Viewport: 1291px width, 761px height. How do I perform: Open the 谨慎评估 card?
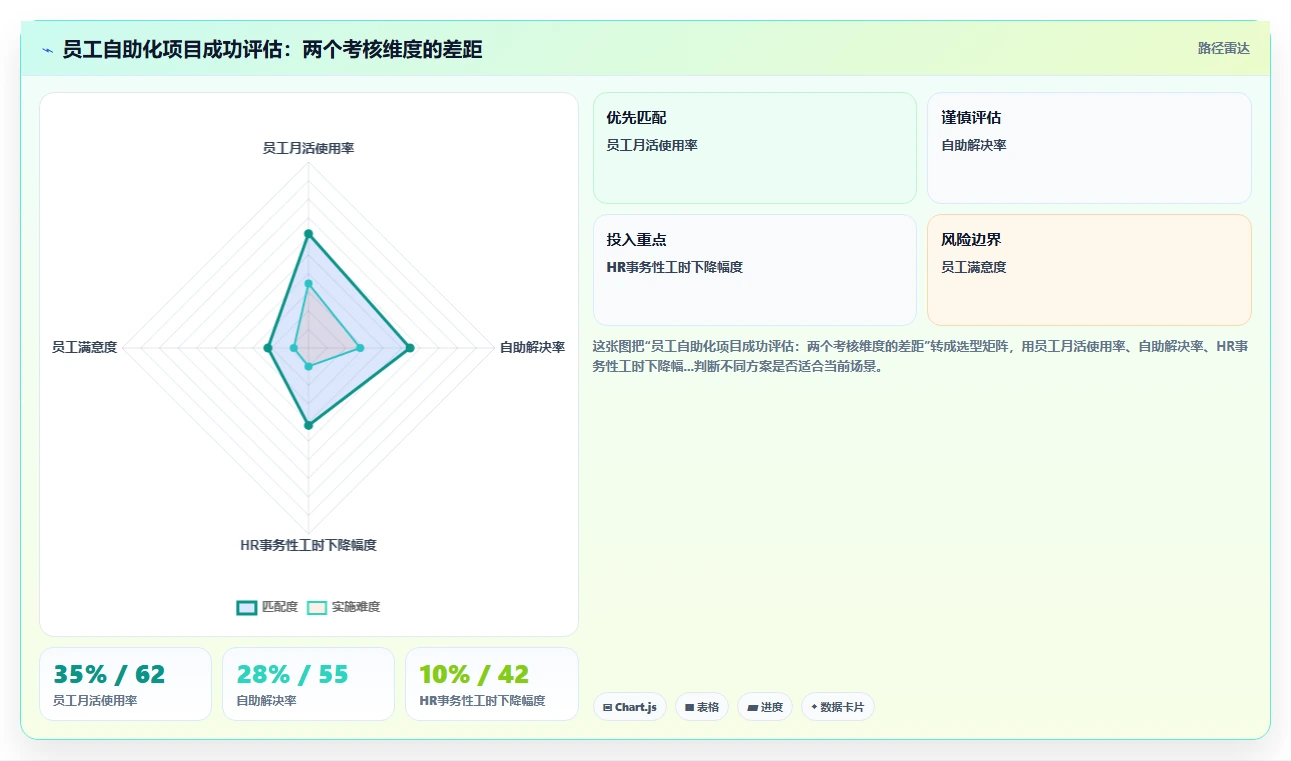point(1089,148)
